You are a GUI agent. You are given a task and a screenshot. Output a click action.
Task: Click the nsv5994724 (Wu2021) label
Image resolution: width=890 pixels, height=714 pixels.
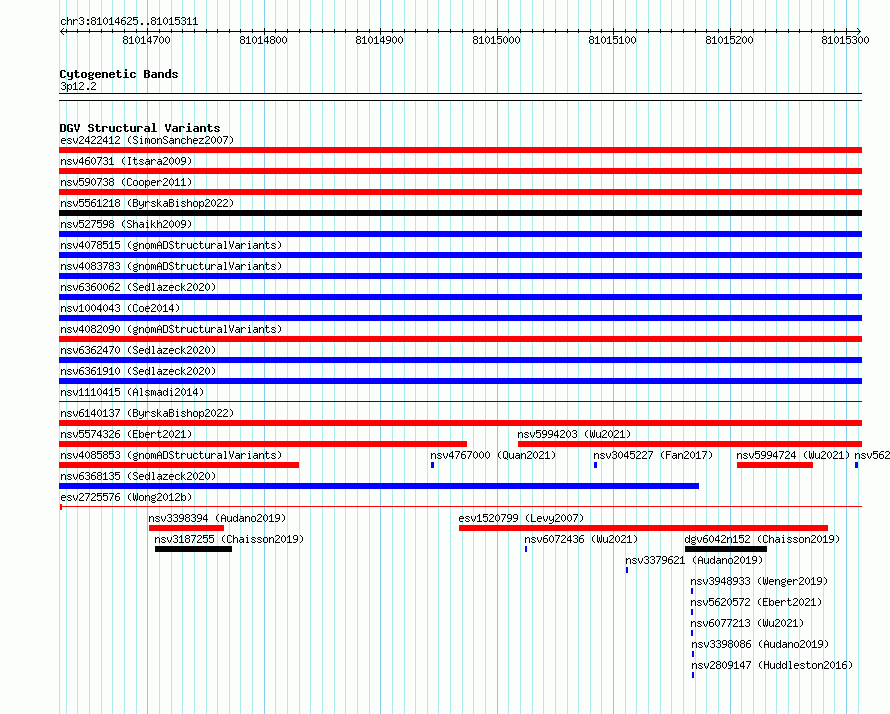coord(793,455)
